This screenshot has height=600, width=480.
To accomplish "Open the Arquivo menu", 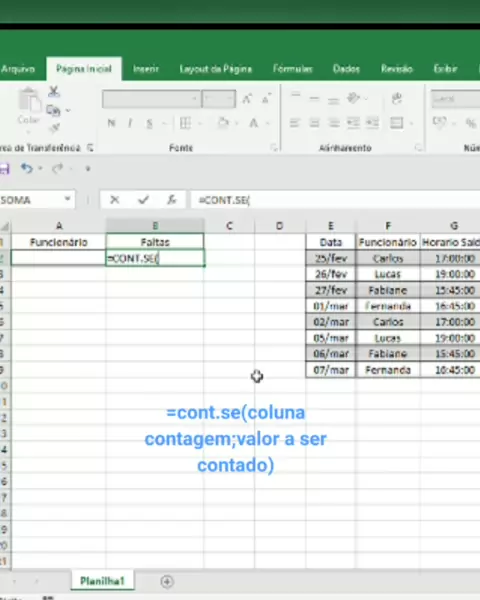I will (18, 69).
